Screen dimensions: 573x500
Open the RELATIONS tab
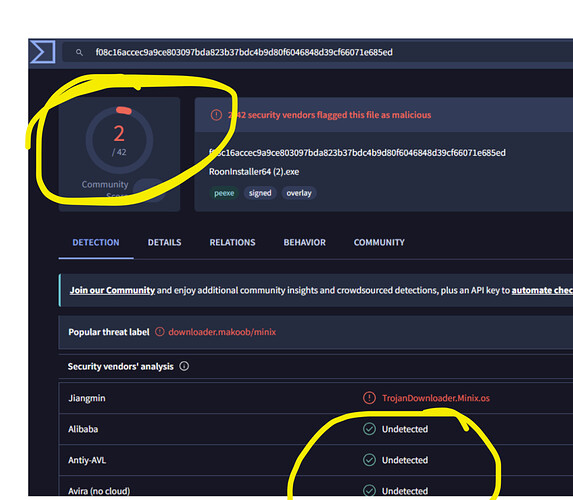click(232, 242)
